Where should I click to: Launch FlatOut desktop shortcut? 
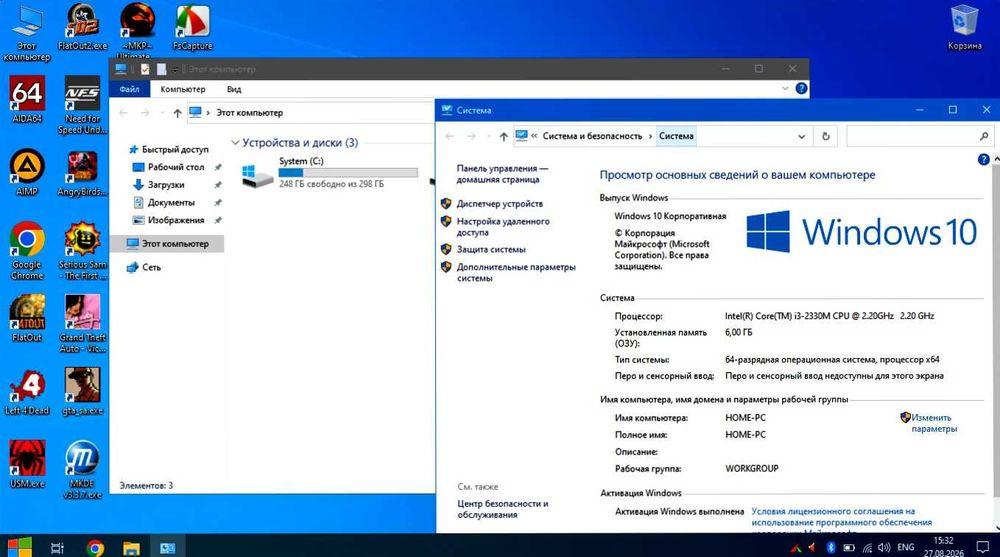pyautogui.click(x=27, y=318)
